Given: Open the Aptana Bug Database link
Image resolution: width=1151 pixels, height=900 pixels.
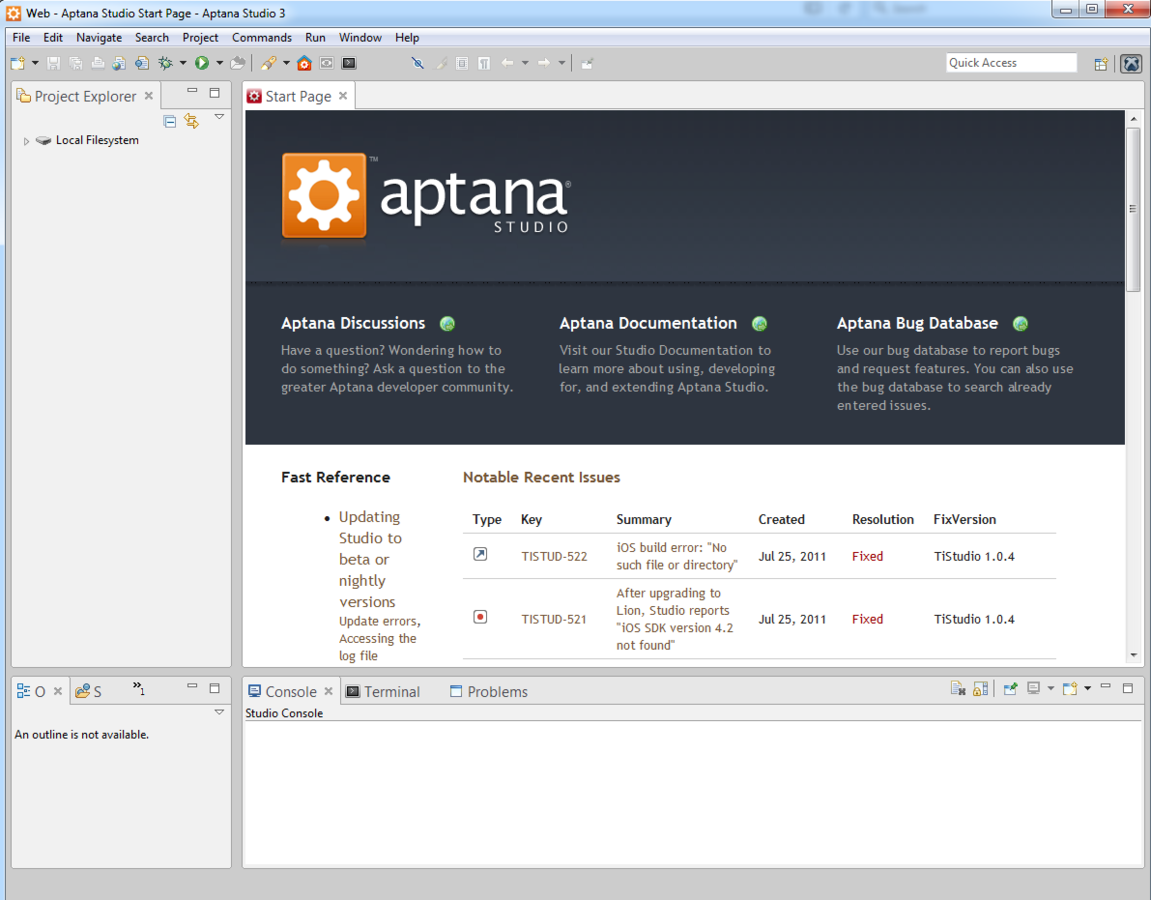Looking at the screenshot, I should [918, 323].
